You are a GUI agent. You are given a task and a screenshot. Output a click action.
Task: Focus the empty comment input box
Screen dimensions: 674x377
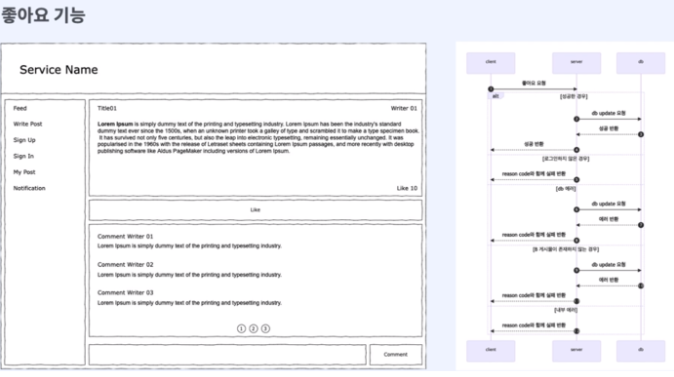227,355
